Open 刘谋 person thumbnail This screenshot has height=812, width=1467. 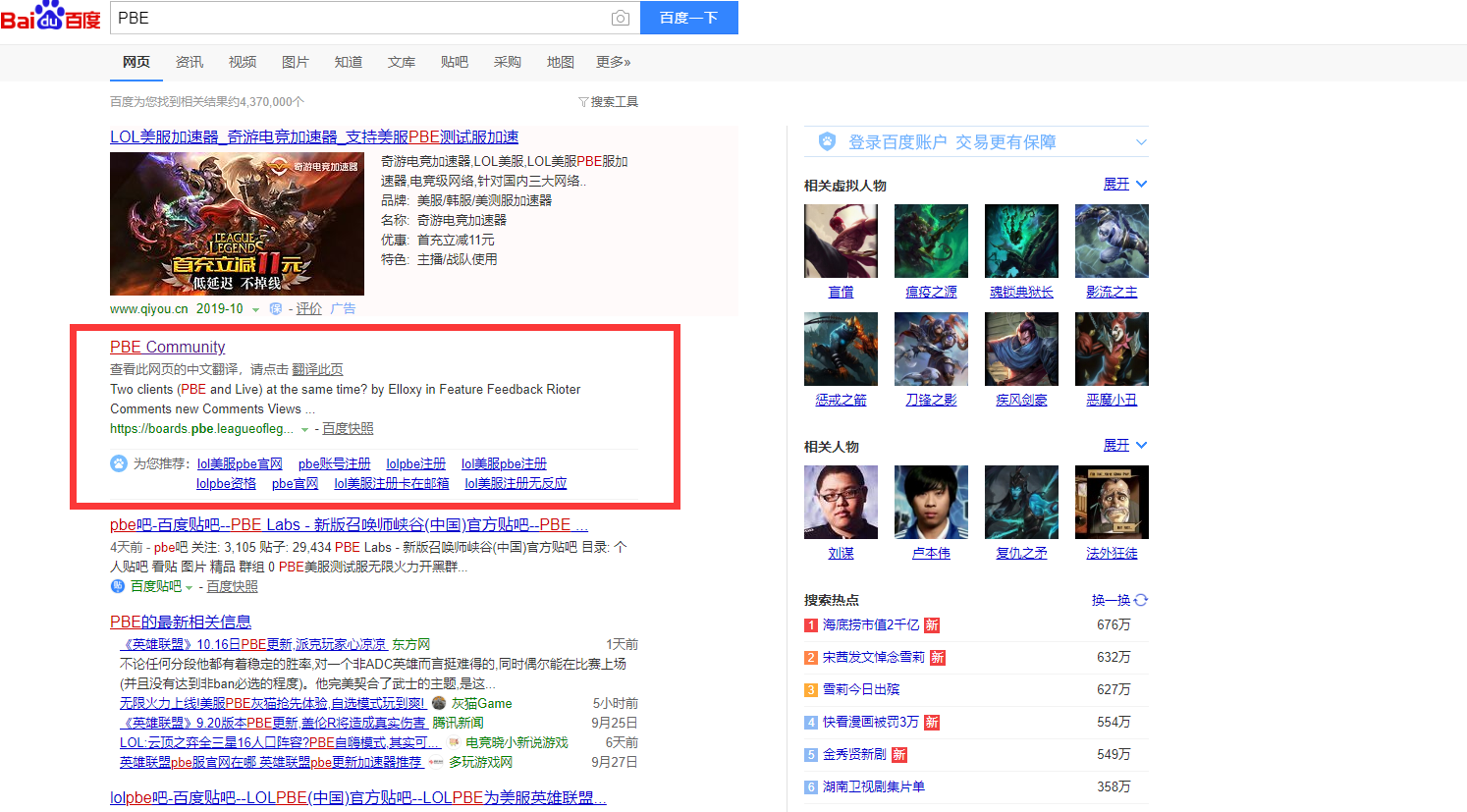click(x=841, y=503)
